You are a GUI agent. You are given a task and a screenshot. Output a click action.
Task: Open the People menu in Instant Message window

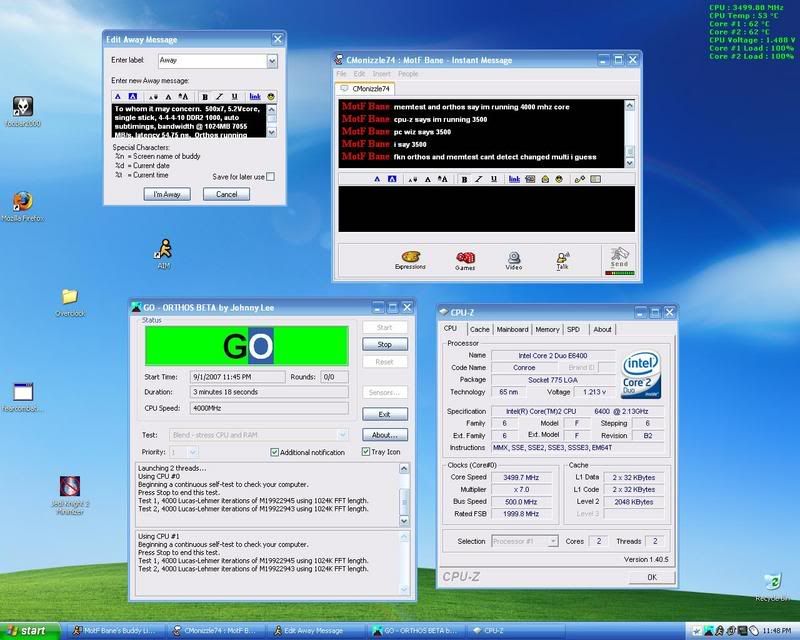(408, 74)
